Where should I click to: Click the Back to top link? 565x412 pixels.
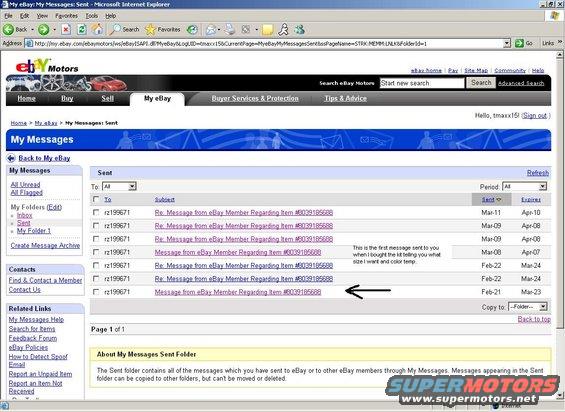tap(534, 319)
